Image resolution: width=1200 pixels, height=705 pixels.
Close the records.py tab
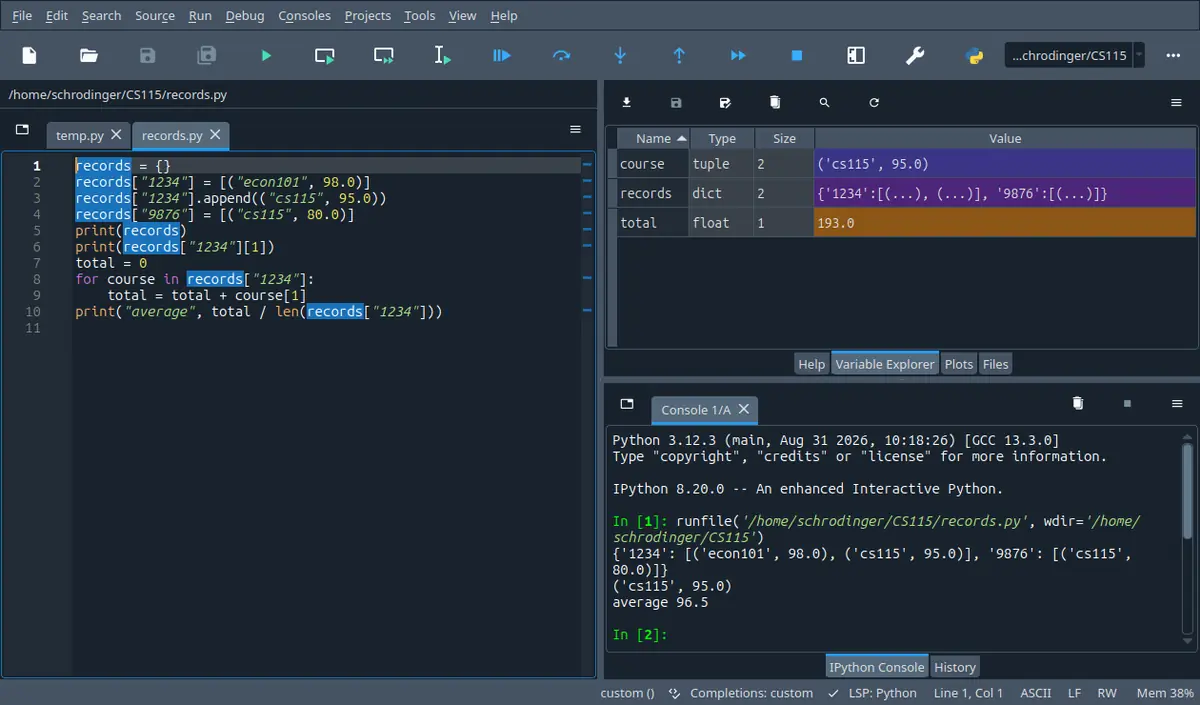(216, 135)
